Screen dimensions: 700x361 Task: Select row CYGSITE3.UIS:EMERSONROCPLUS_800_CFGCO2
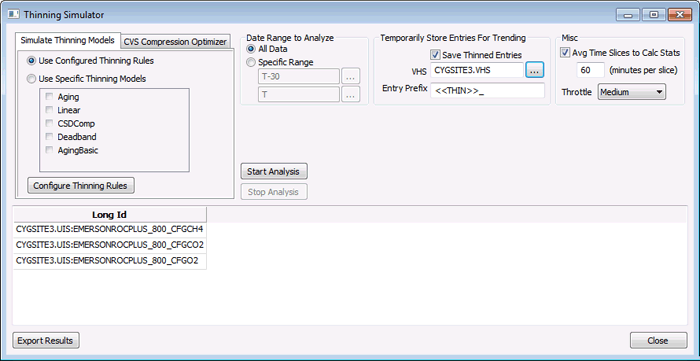click(x=110, y=246)
